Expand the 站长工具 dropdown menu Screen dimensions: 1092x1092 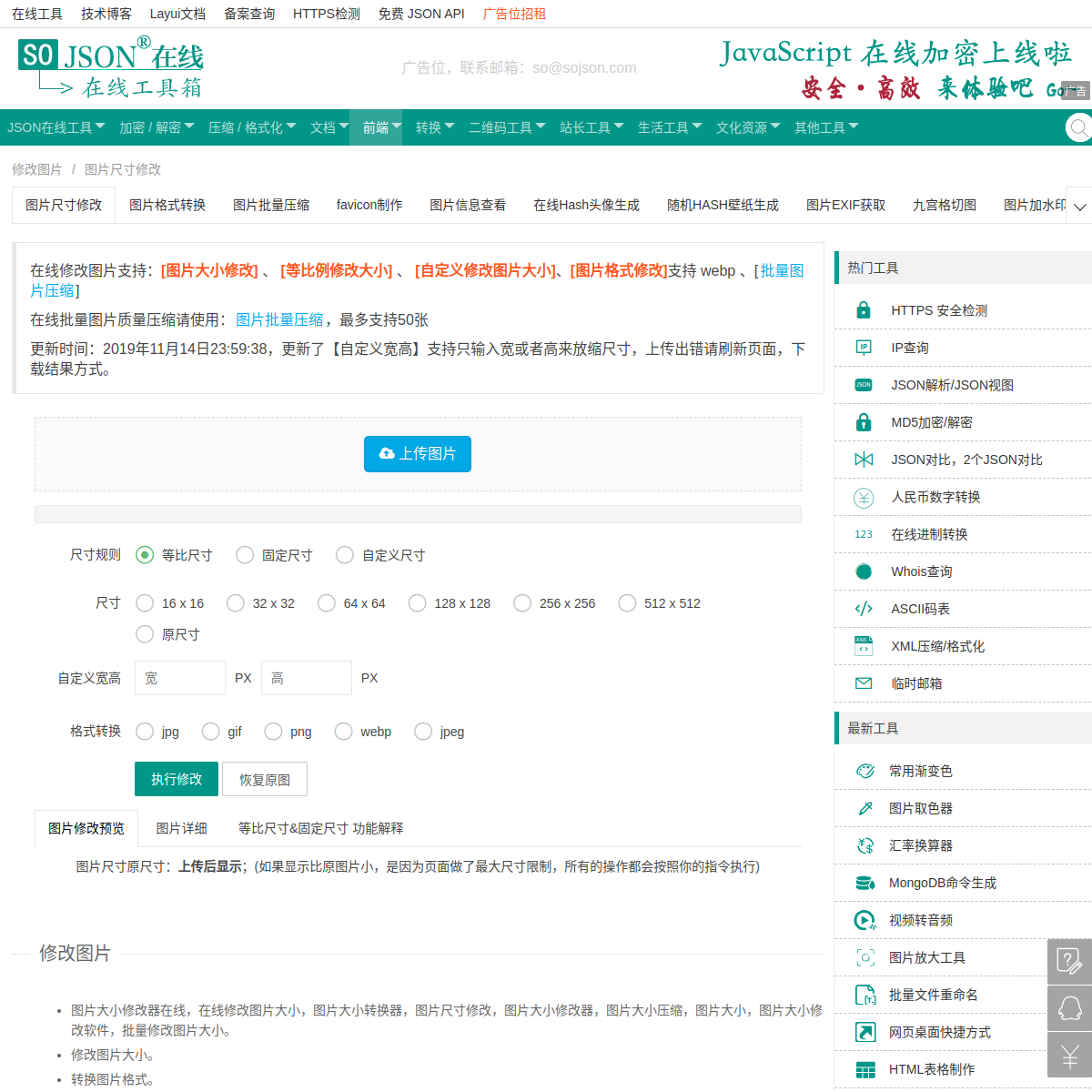coord(591,127)
